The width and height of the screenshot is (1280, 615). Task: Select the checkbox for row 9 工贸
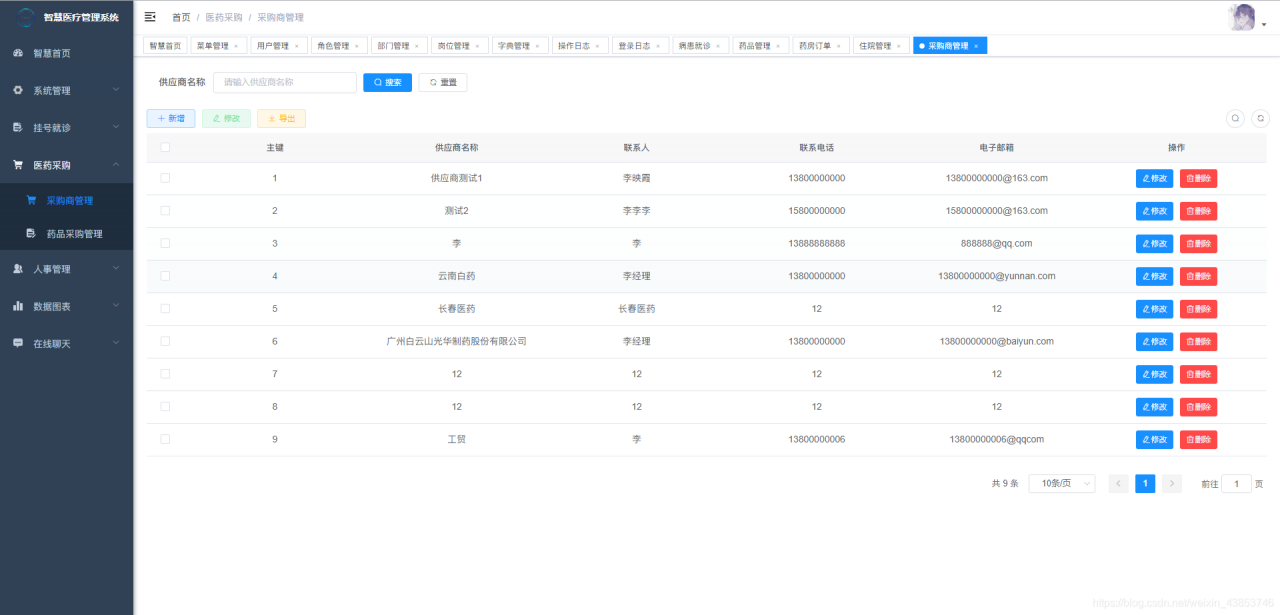click(165, 439)
